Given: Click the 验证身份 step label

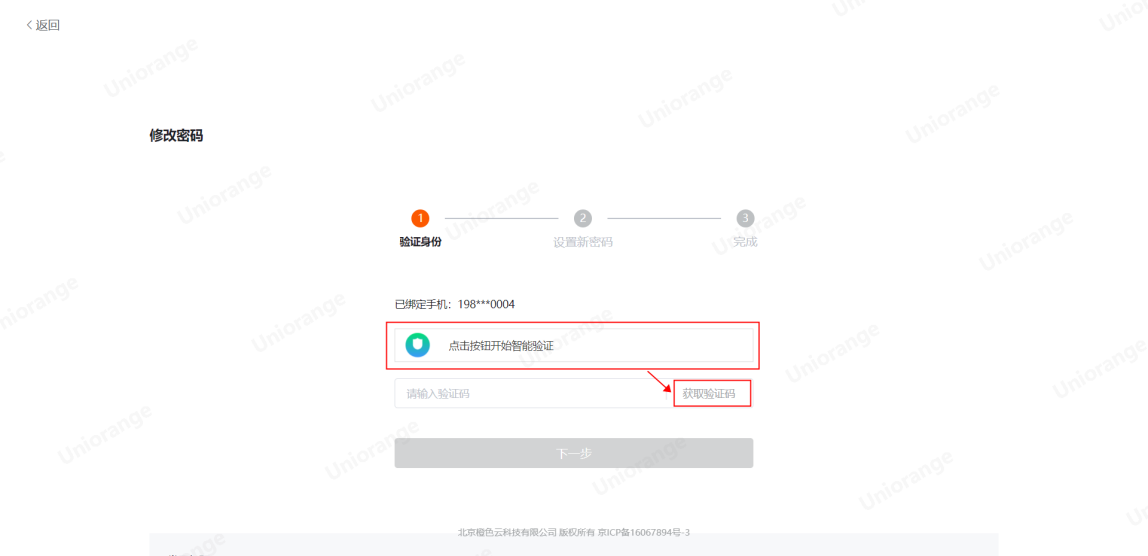Looking at the screenshot, I should (x=420, y=242).
